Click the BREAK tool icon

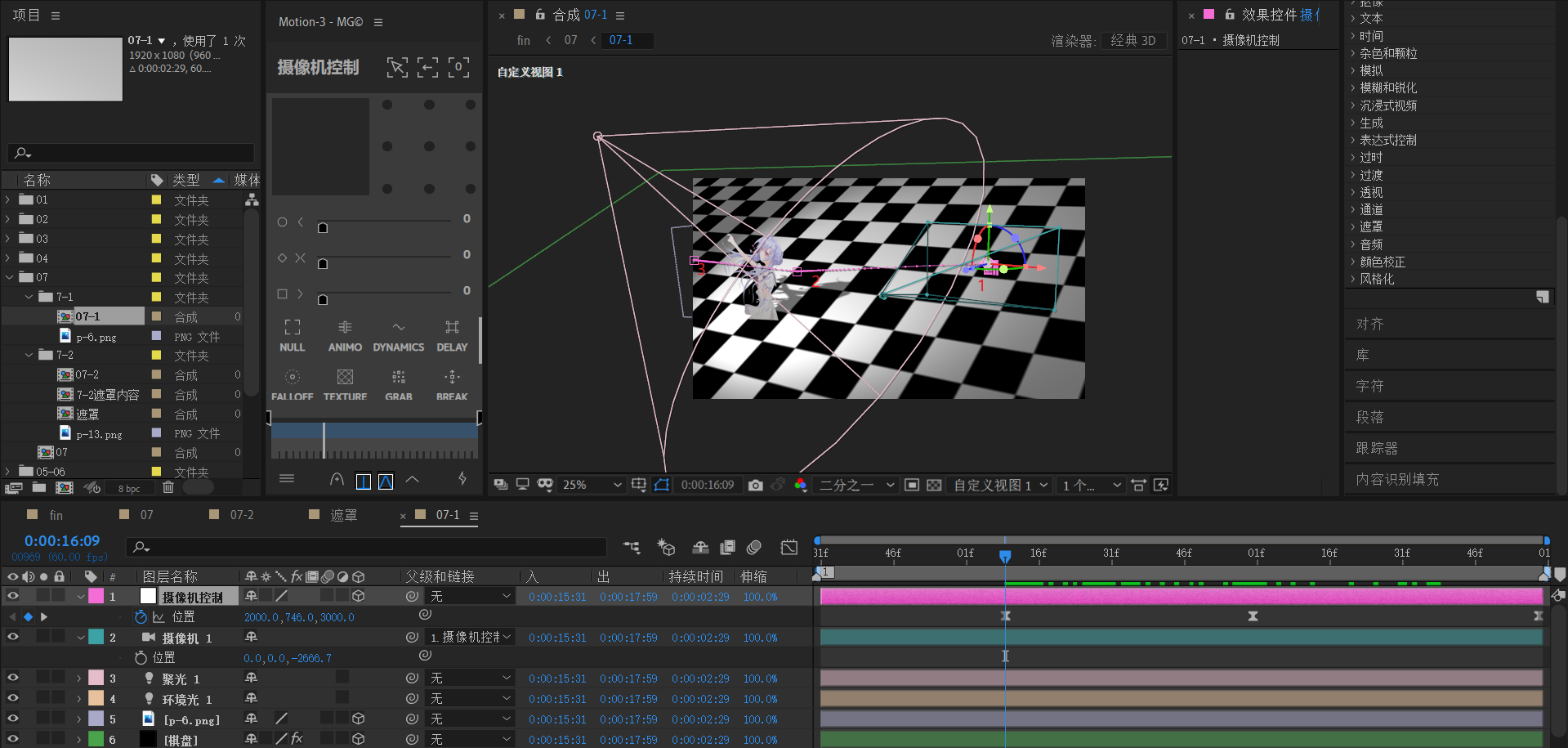[452, 377]
